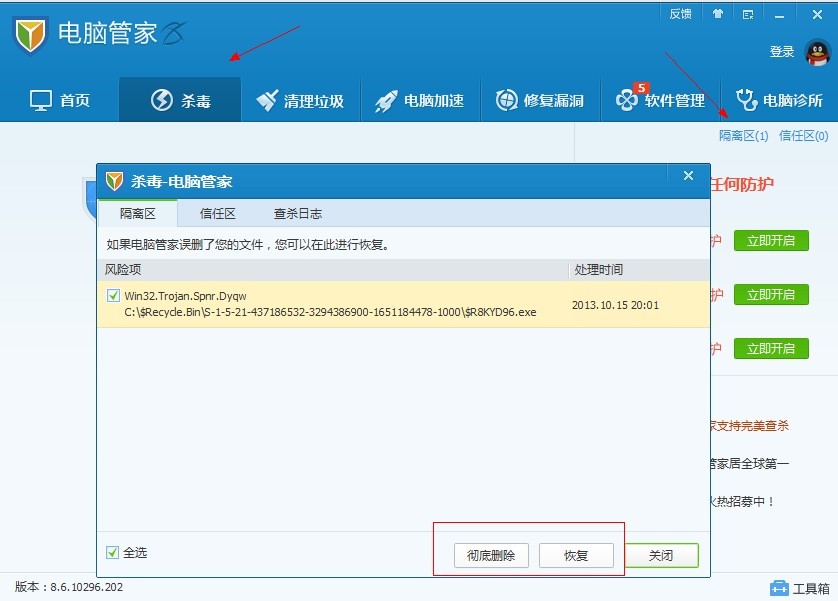Click the 关闭 button in dialog
The width and height of the screenshot is (838, 601).
(x=661, y=556)
